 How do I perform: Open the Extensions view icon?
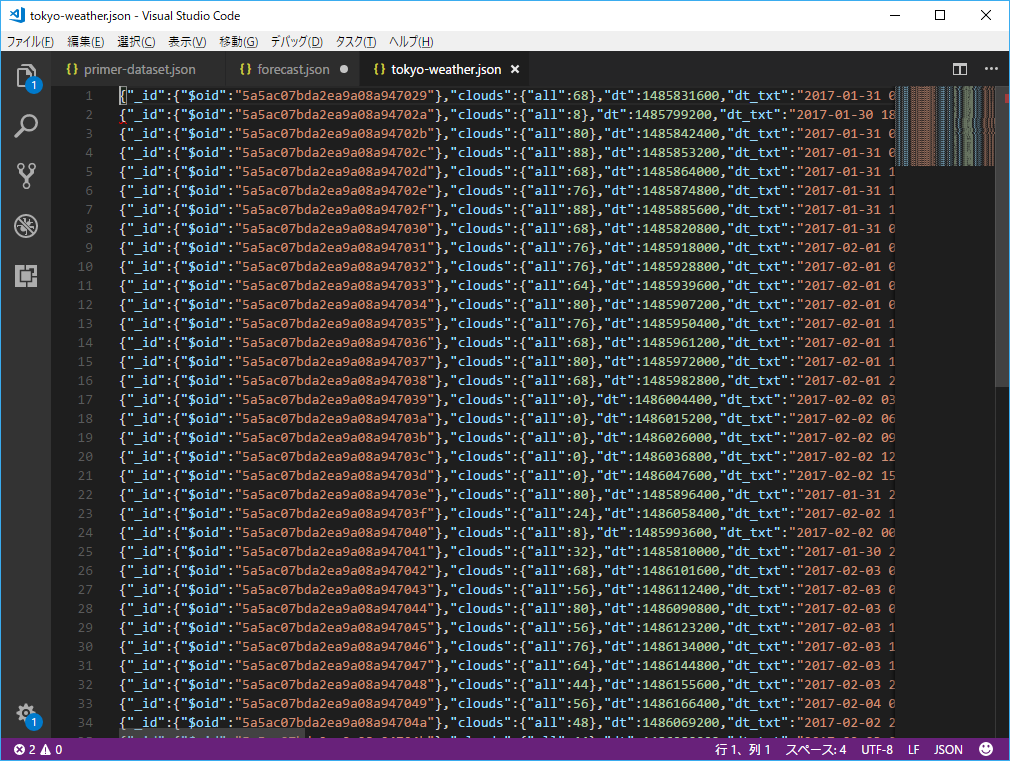tap(26, 276)
